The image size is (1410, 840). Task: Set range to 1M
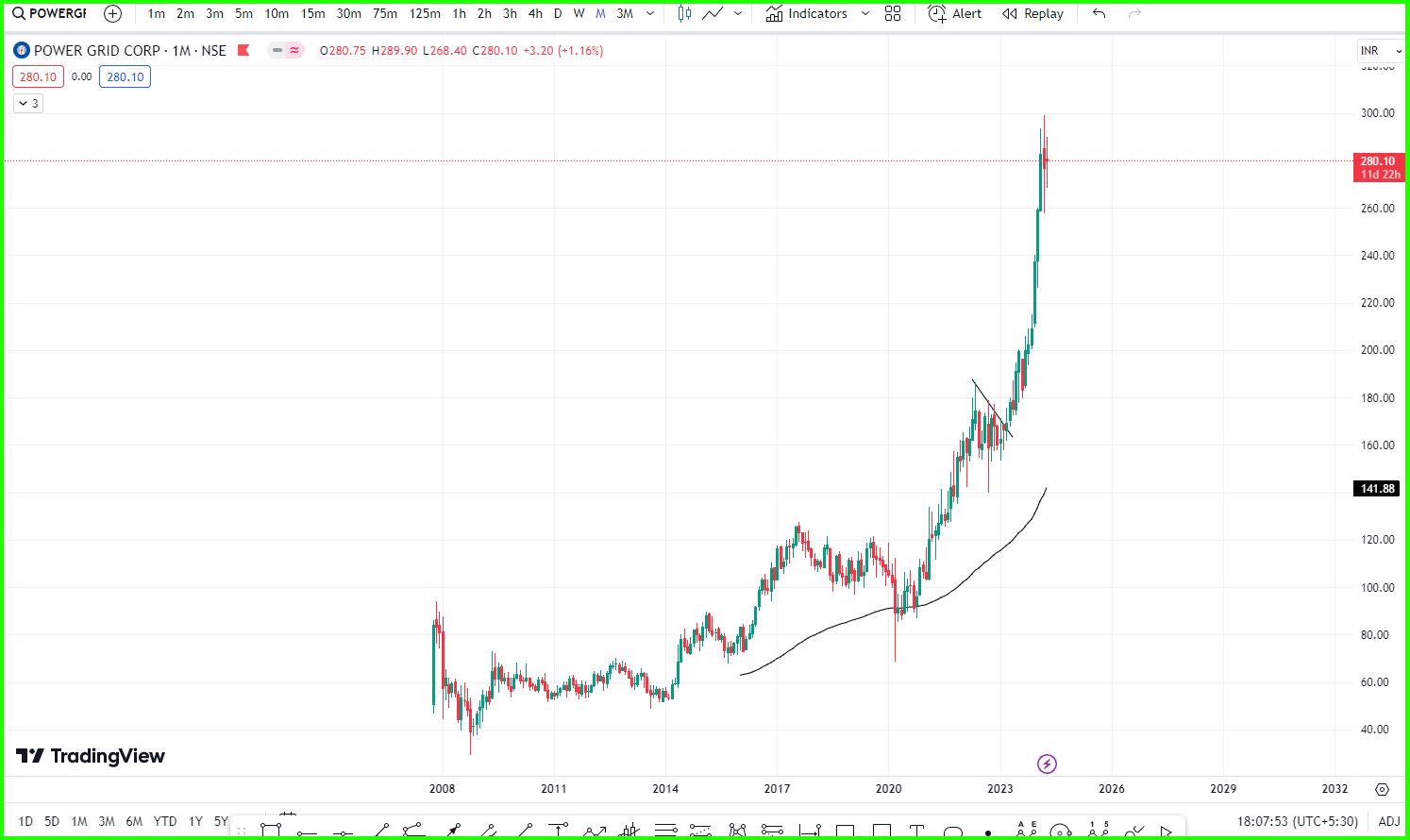(79, 821)
